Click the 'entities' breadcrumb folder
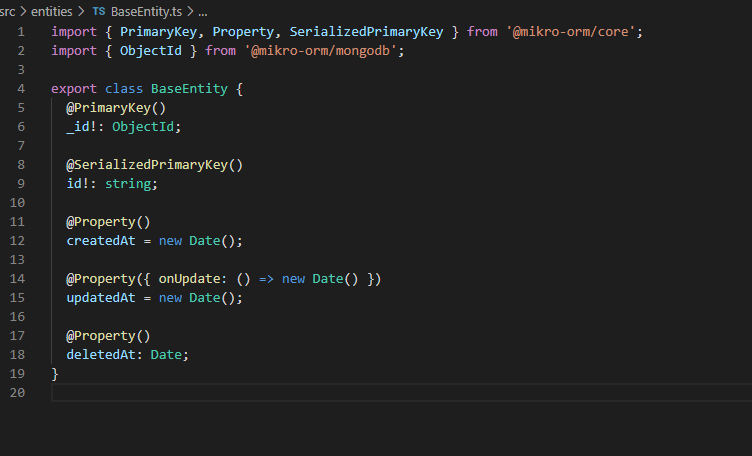 click(51, 12)
